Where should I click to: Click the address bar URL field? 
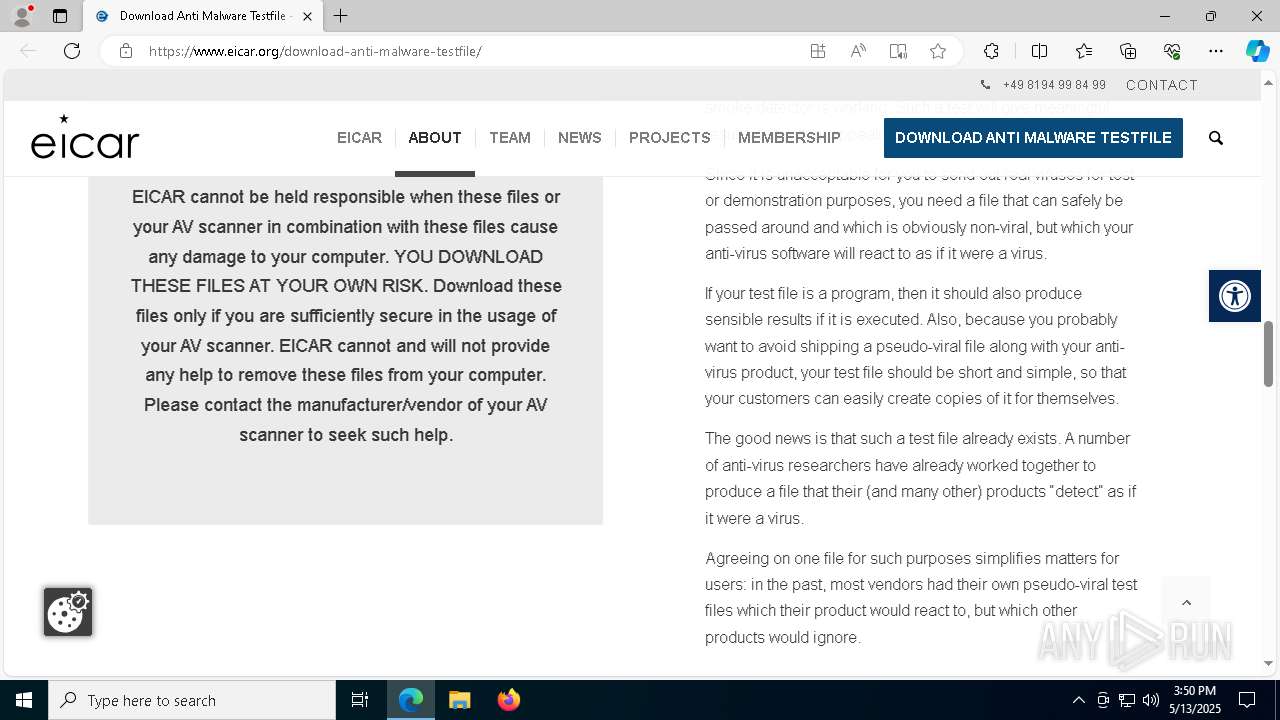coord(470,51)
